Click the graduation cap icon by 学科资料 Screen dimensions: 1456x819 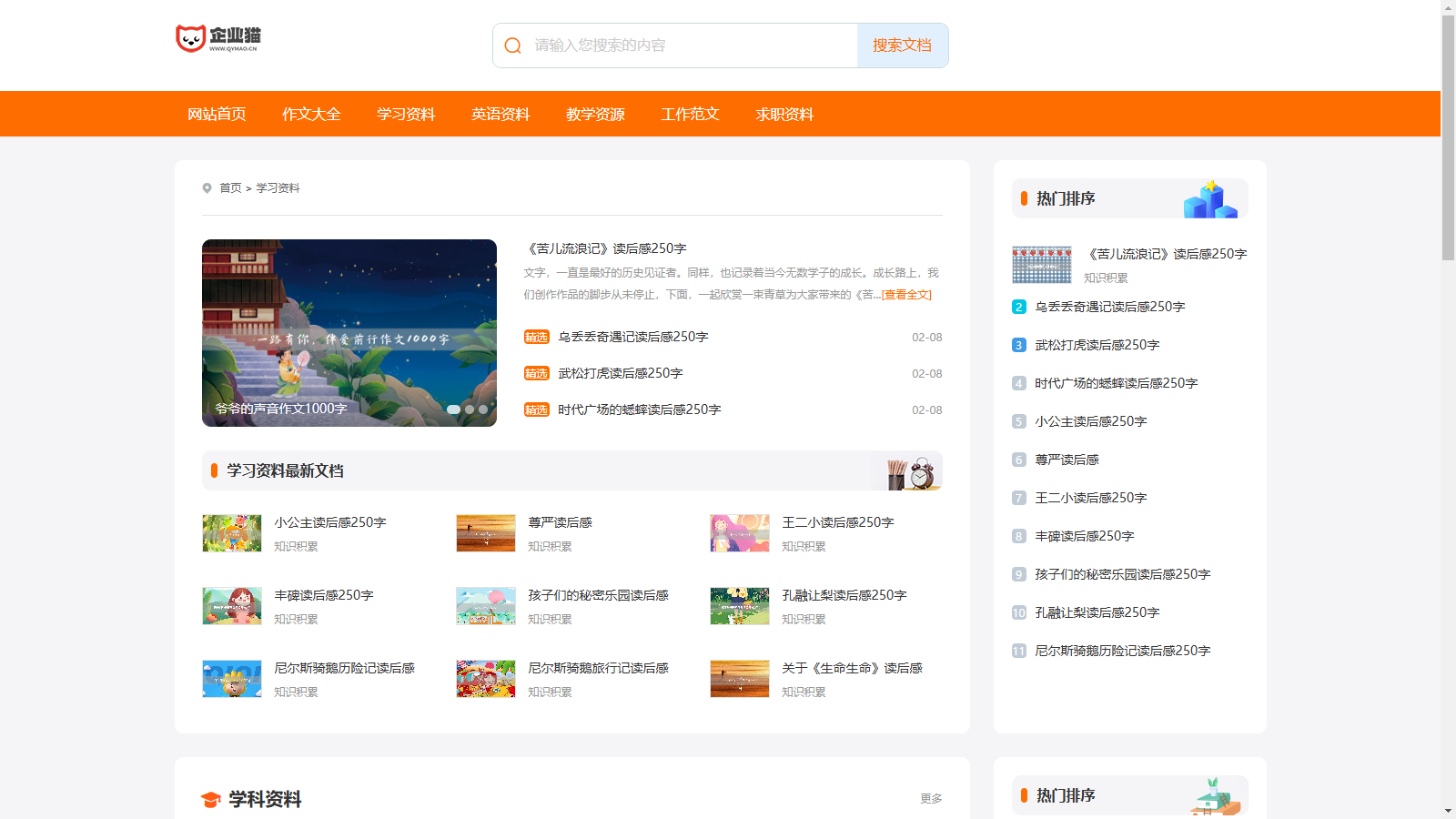(x=211, y=799)
